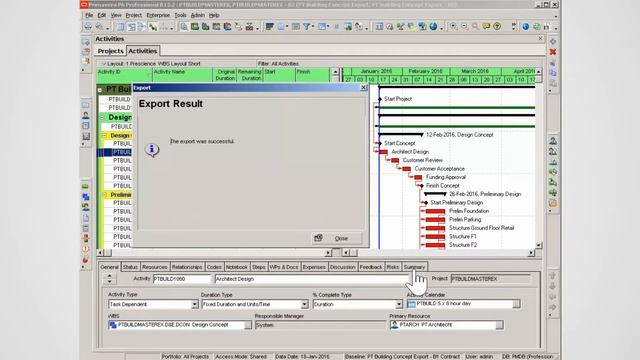Open the Admin menu
Screen dimensions: 640x360
click(x=198, y=15)
